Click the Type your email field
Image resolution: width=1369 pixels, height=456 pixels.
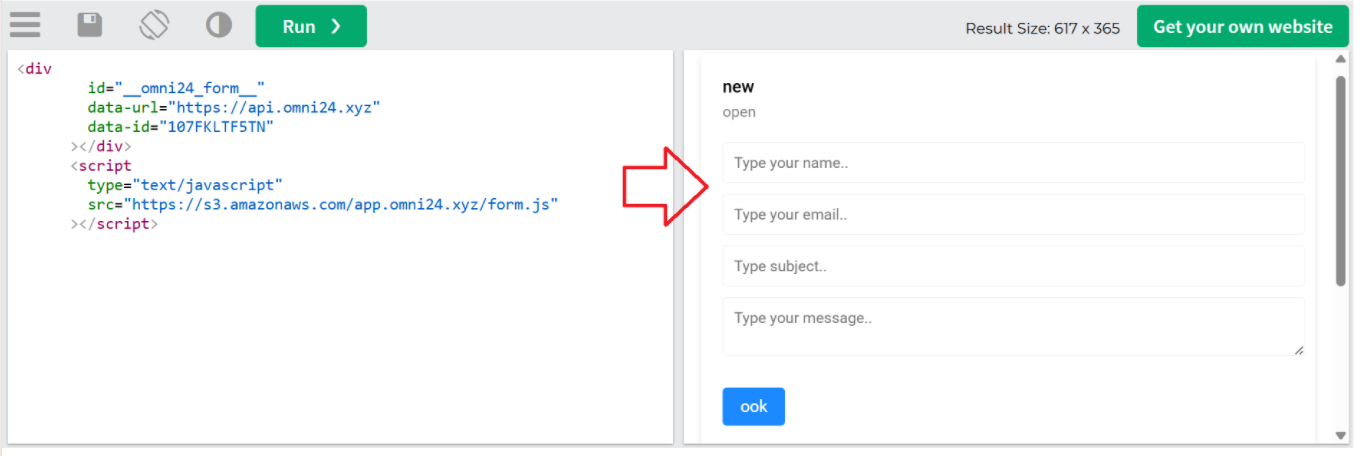click(x=1013, y=215)
